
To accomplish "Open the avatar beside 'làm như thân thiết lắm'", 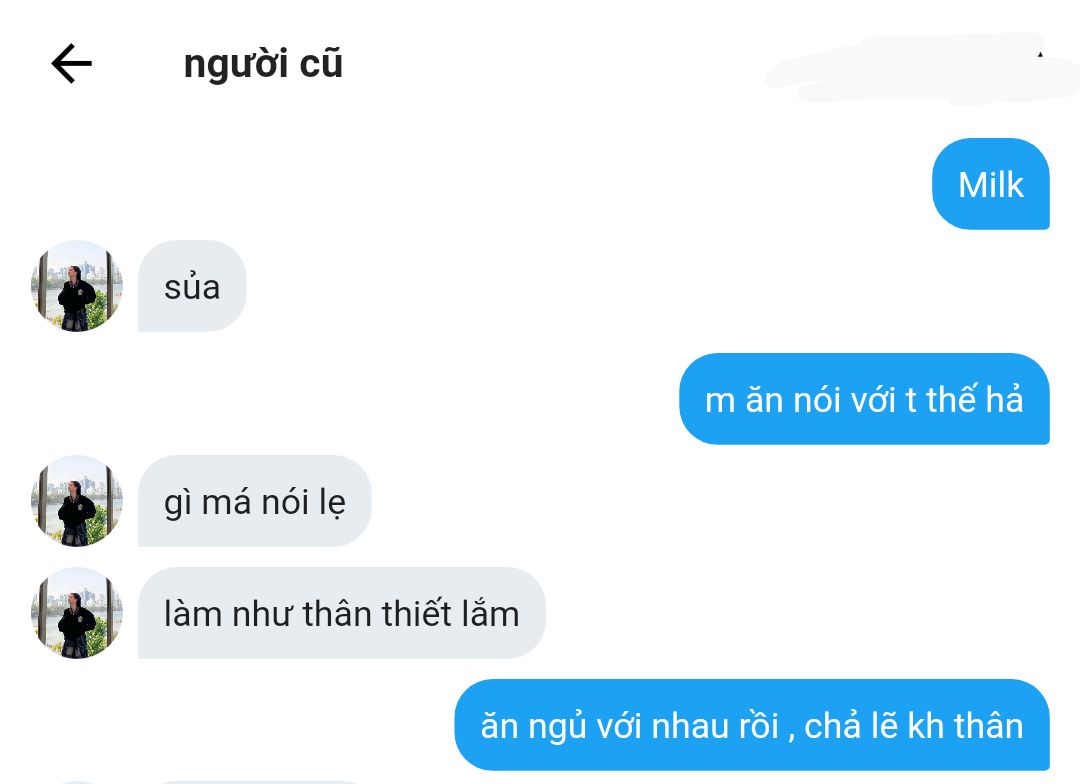I will [76, 613].
